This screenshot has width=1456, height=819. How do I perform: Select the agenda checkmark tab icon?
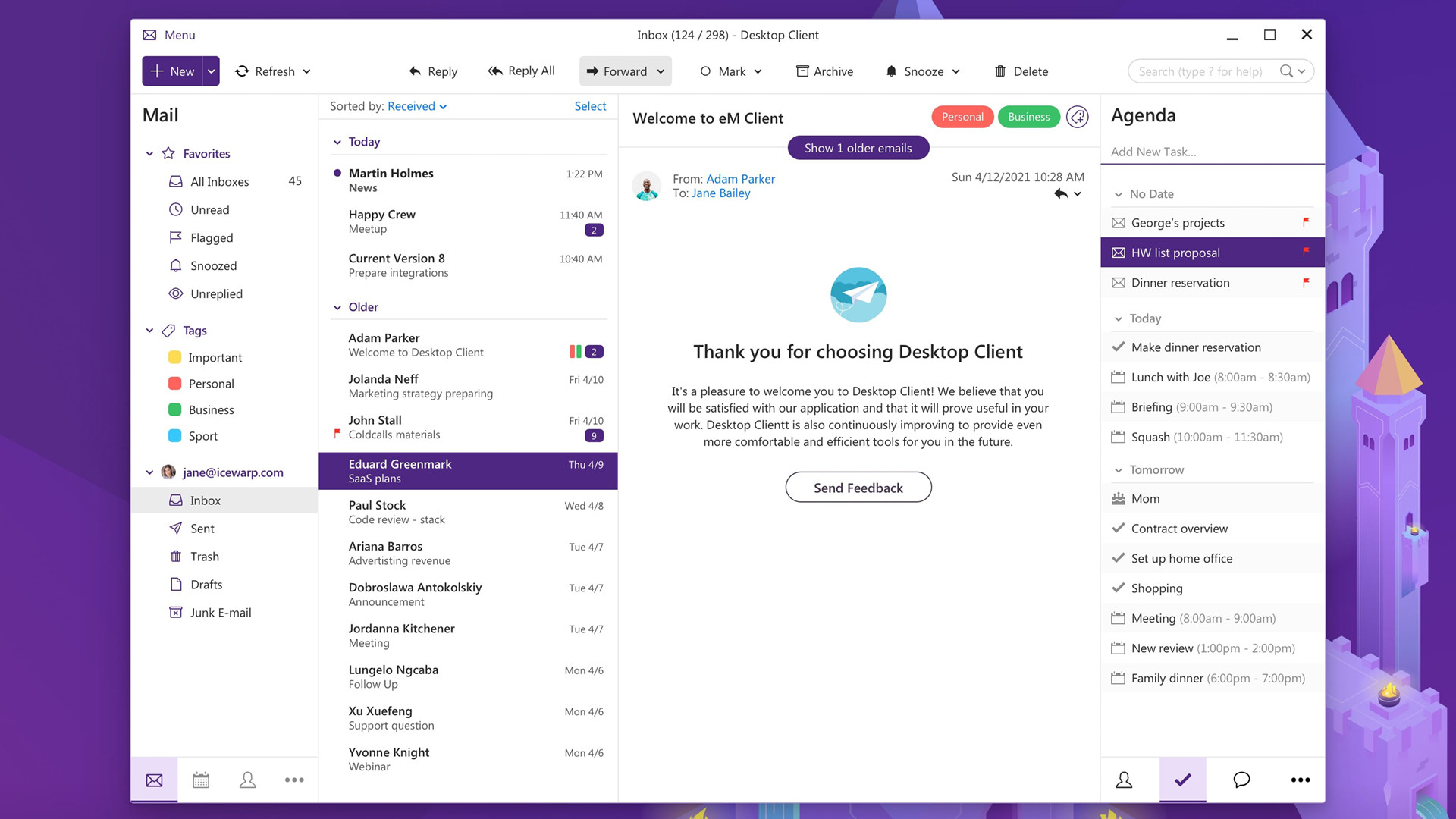coord(1183,780)
